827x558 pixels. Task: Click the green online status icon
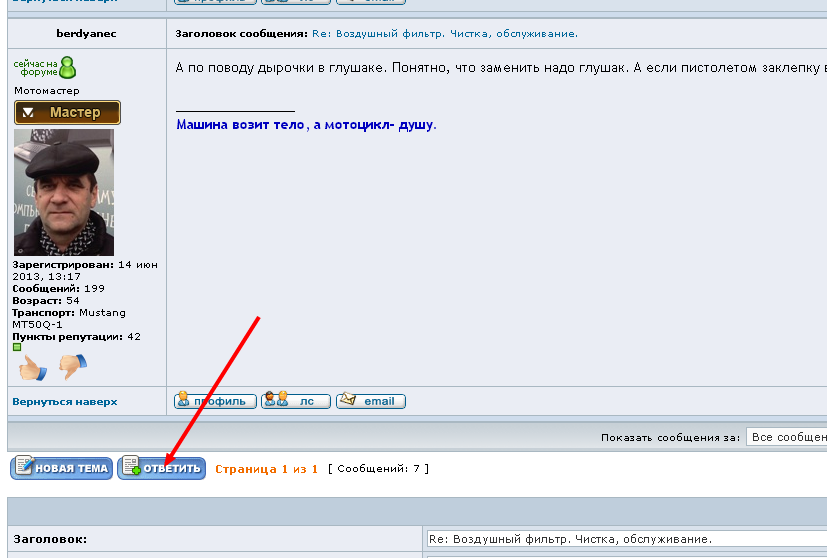[67, 67]
